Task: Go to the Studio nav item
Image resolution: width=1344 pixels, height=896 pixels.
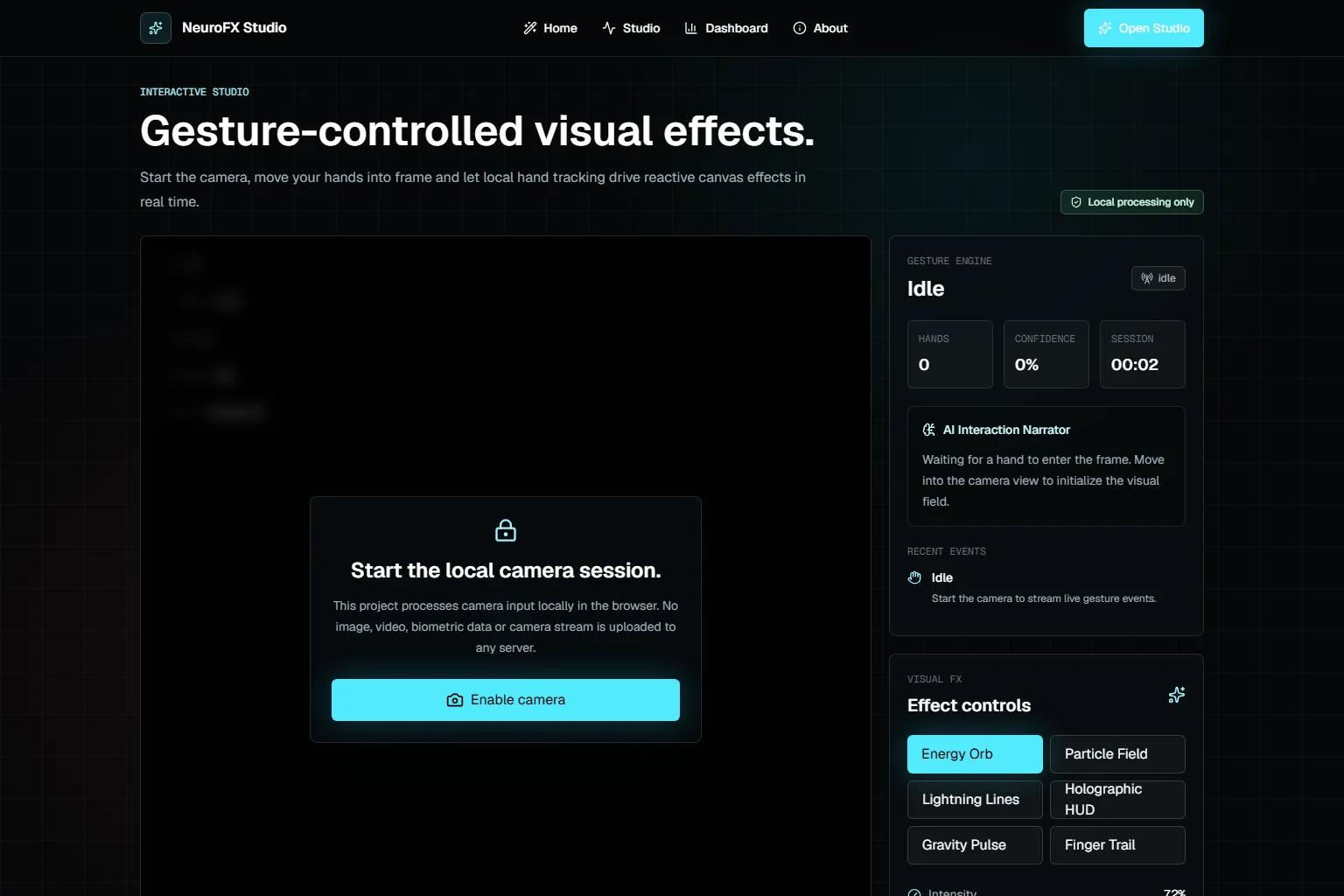Action: [x=631, y=28]
